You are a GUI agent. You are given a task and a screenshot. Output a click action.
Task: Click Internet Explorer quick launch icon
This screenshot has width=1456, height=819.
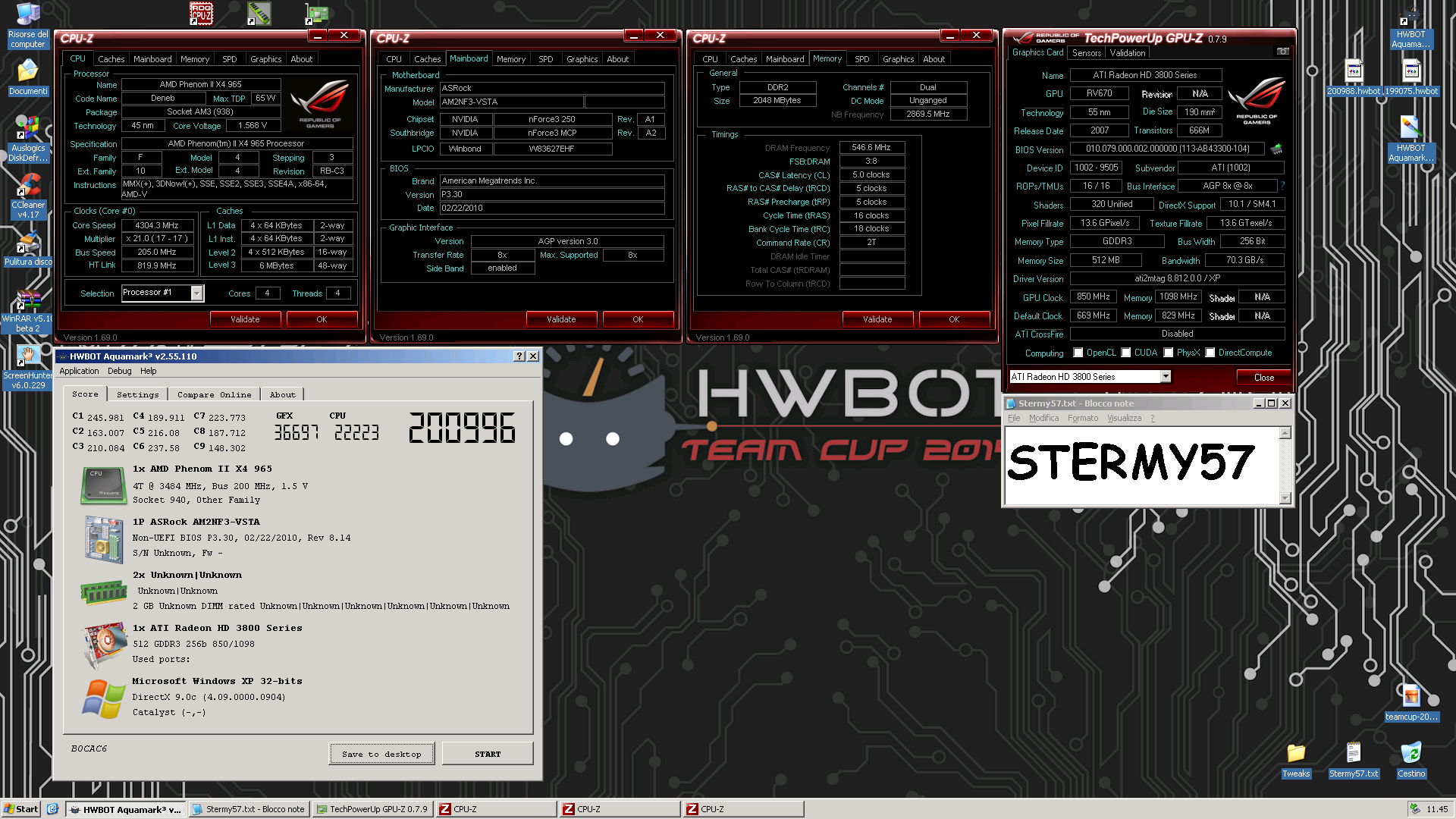[52, 809]
